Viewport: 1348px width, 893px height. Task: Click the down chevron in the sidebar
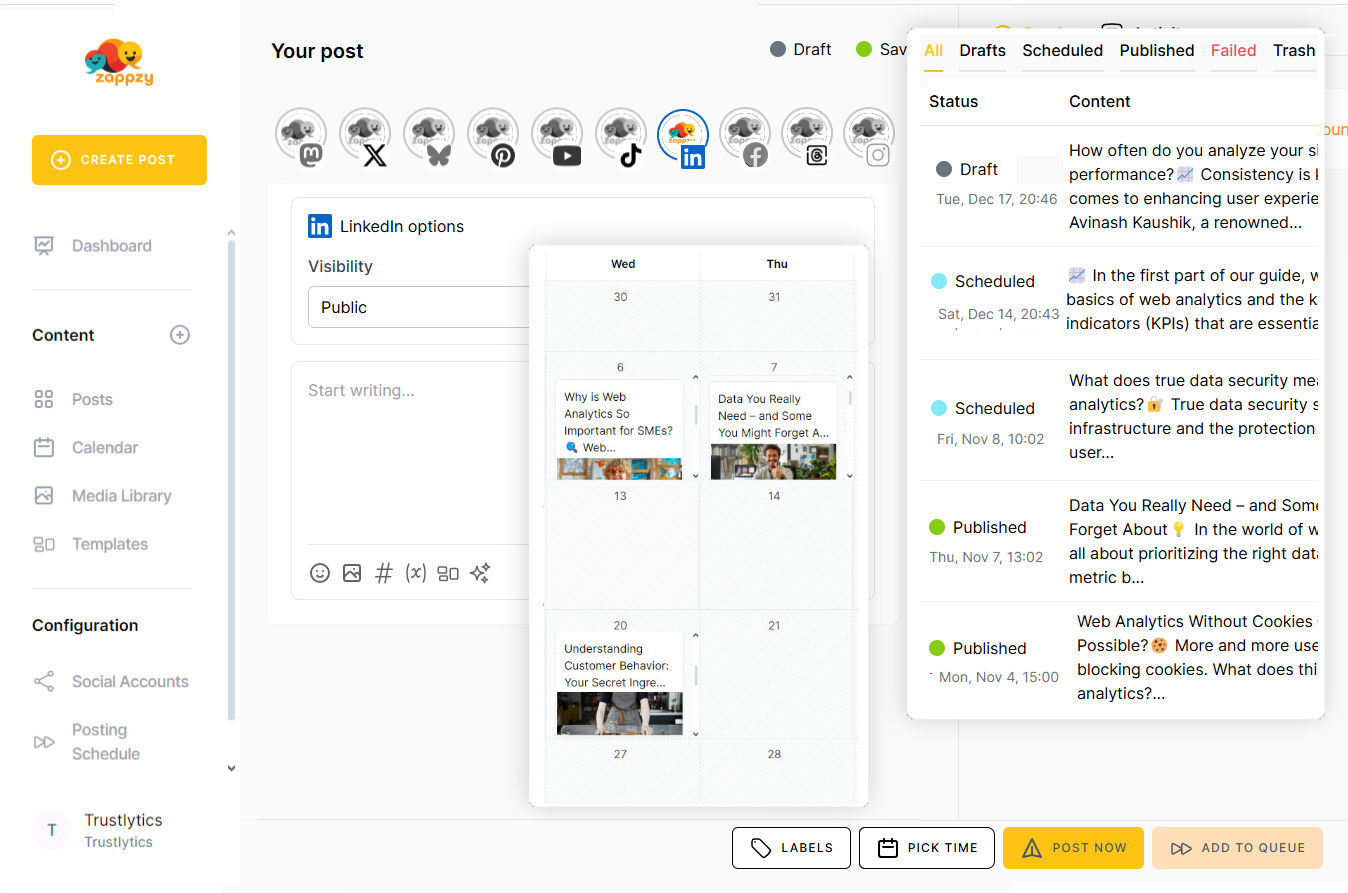click(231, 769)
